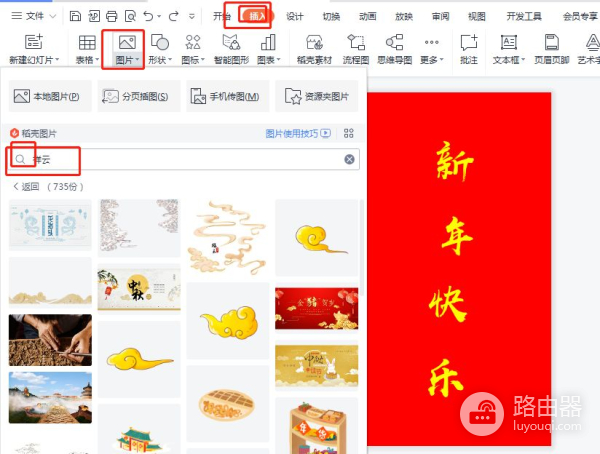The image size is (600, 454).
Task: Select the red 金猪贺岁 thumbnail
Action: [316, 309]
